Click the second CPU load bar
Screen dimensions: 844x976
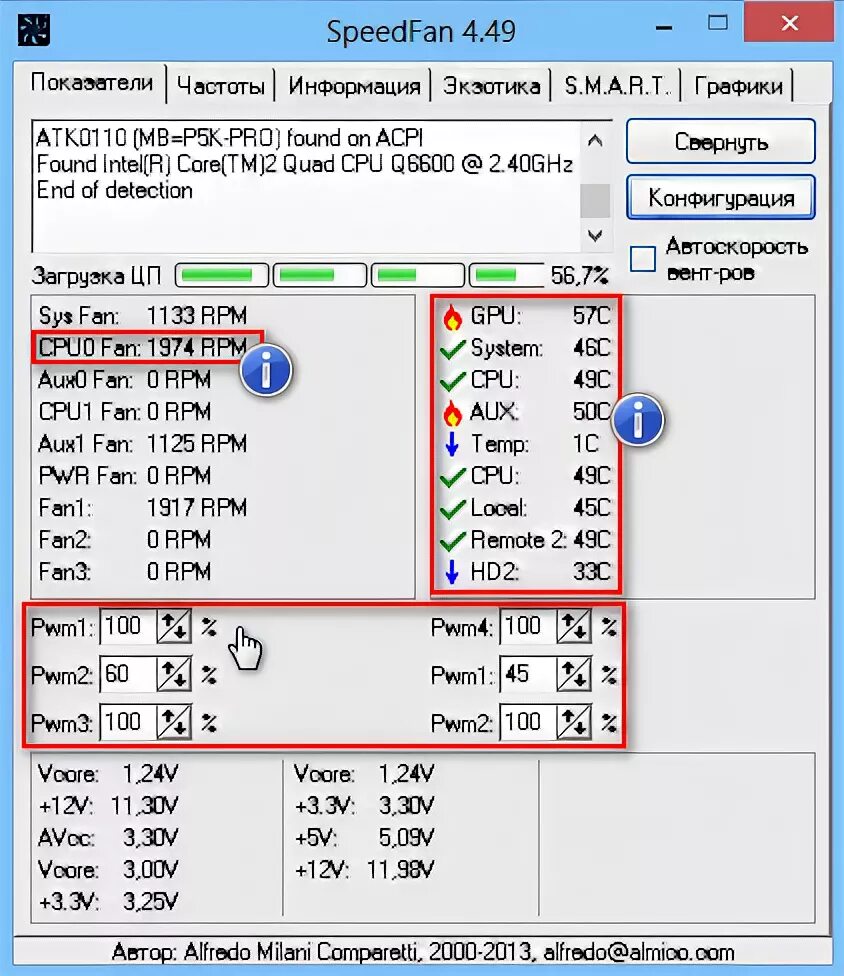click(320, 275)
